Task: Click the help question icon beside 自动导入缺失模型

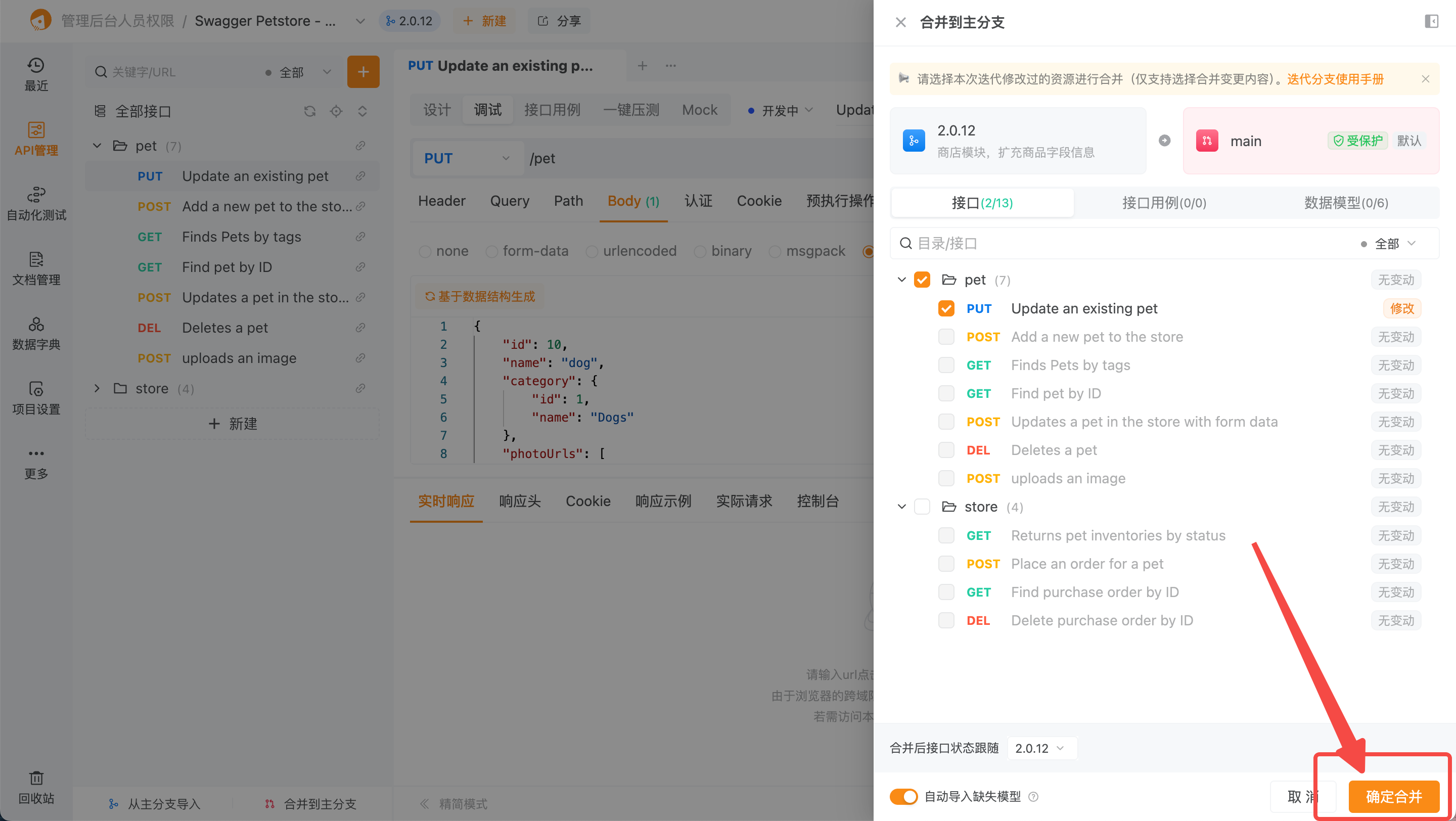Action: (1033, 797)
